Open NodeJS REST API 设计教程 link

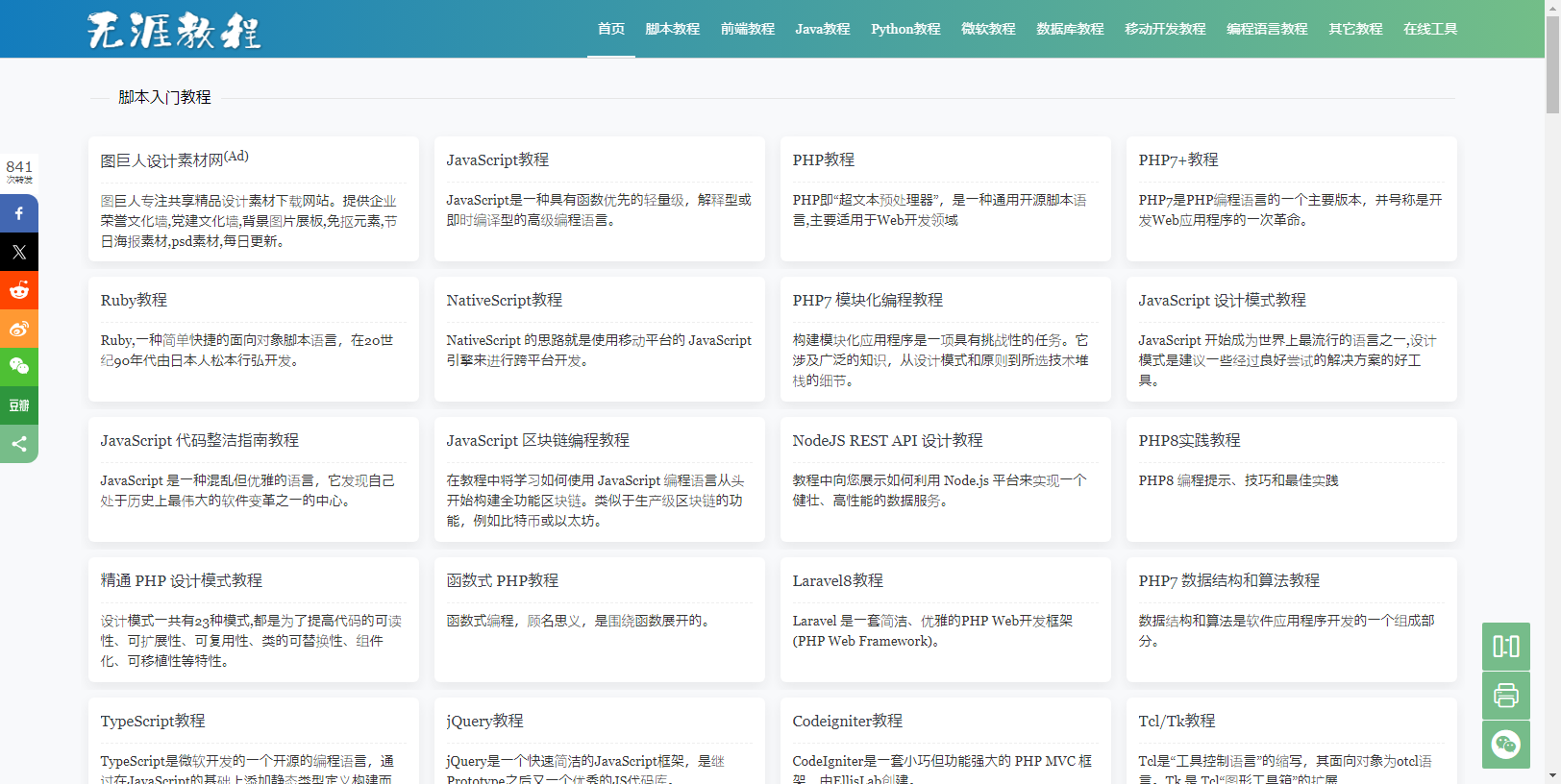click(888, 440)
